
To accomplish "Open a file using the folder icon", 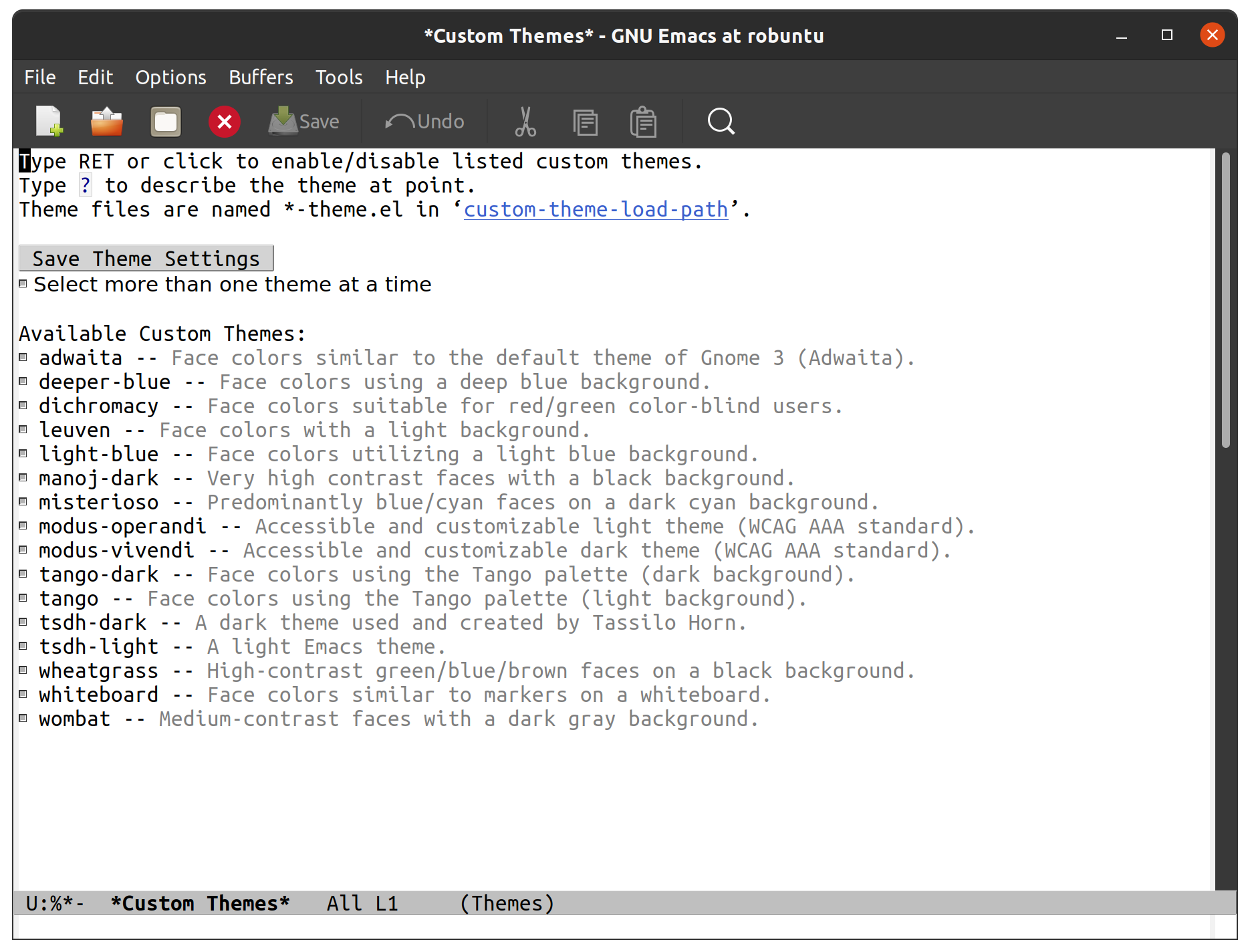I will coord(107,121).
